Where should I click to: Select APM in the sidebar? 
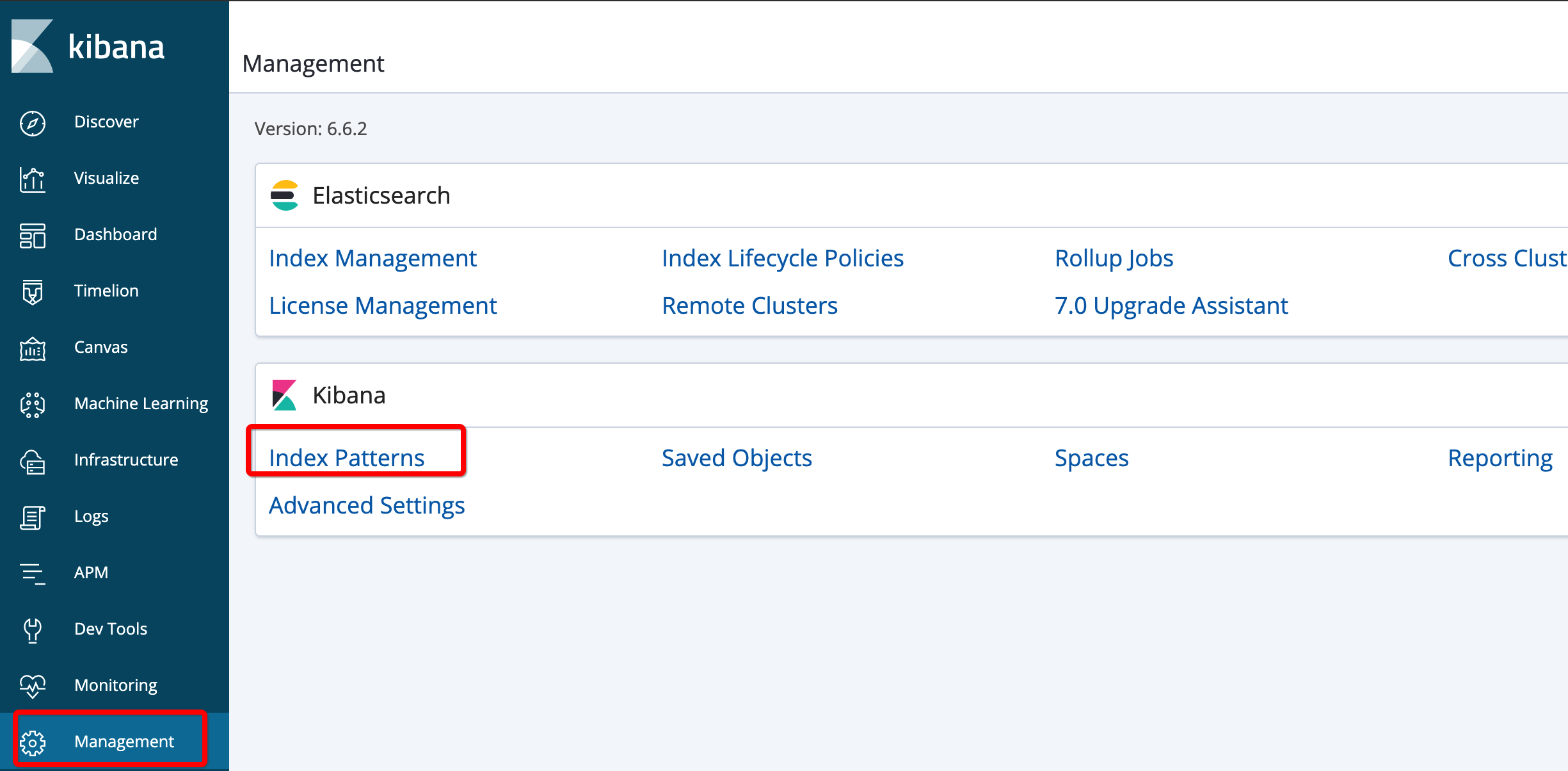[91, 572]
